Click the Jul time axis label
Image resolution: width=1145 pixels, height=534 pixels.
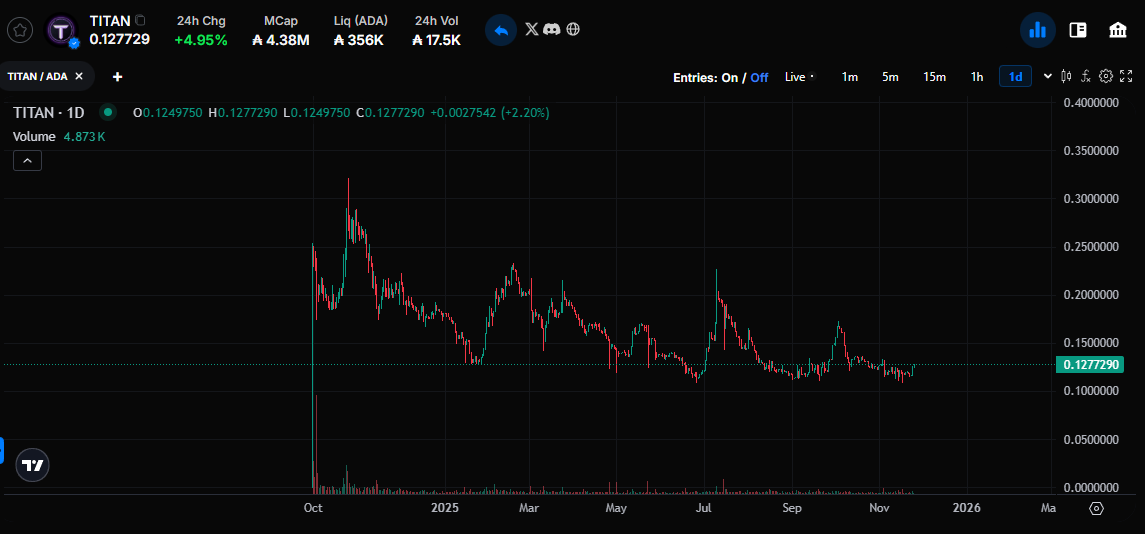pyautogui.click(x=704, y=508)
